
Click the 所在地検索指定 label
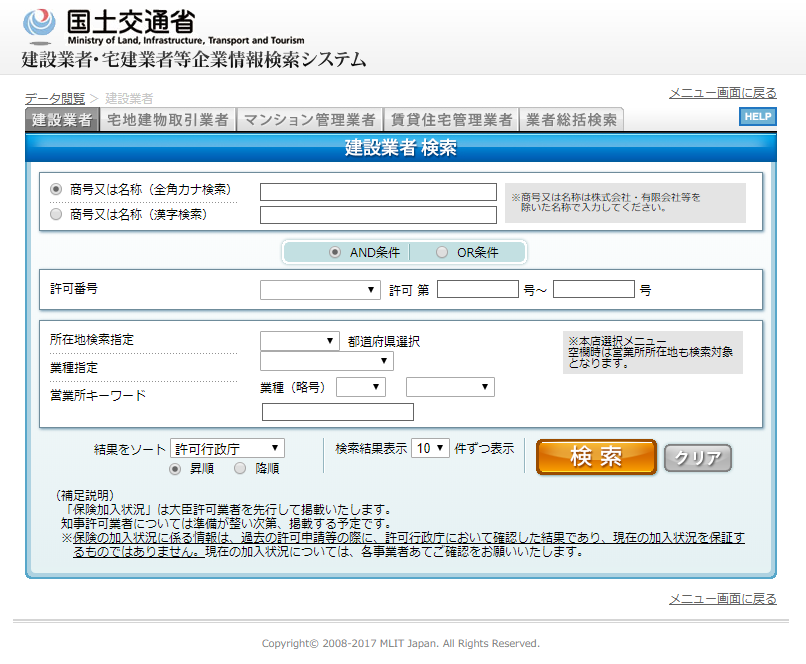tap(92, 339)
